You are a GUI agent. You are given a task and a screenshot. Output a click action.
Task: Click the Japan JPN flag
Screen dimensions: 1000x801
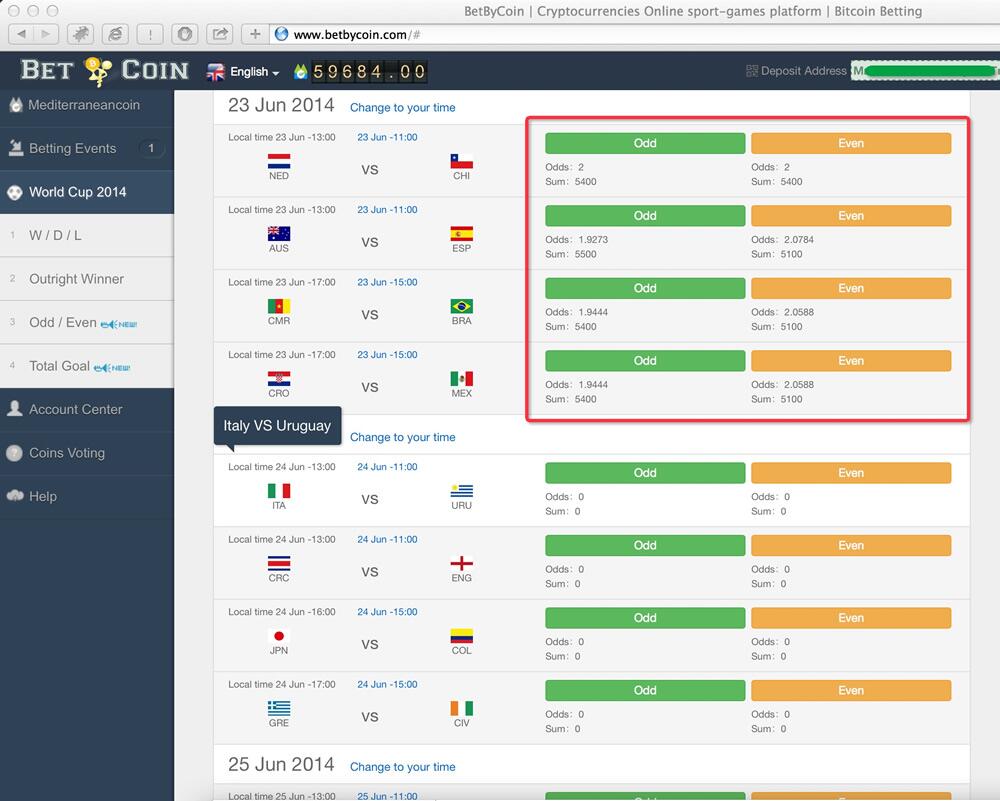[279, 636]
